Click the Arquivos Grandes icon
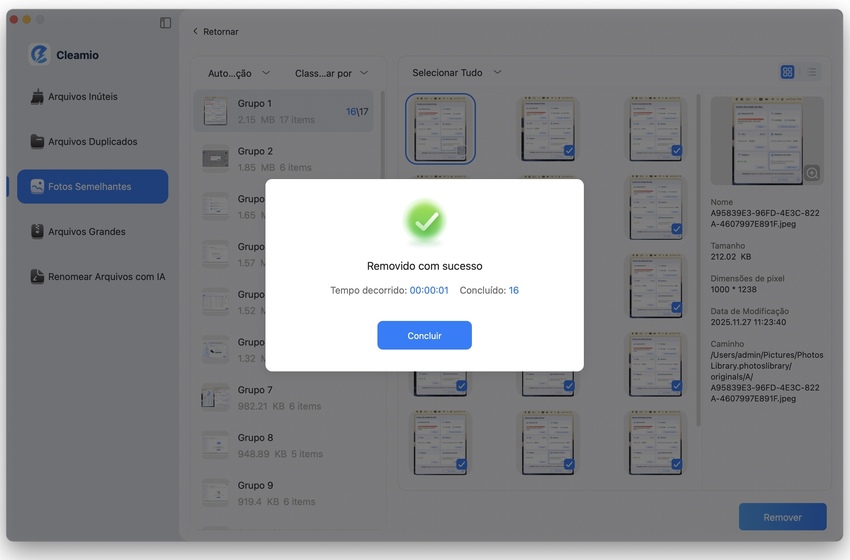Screen dimensions: 850x560 coord(38,232)
